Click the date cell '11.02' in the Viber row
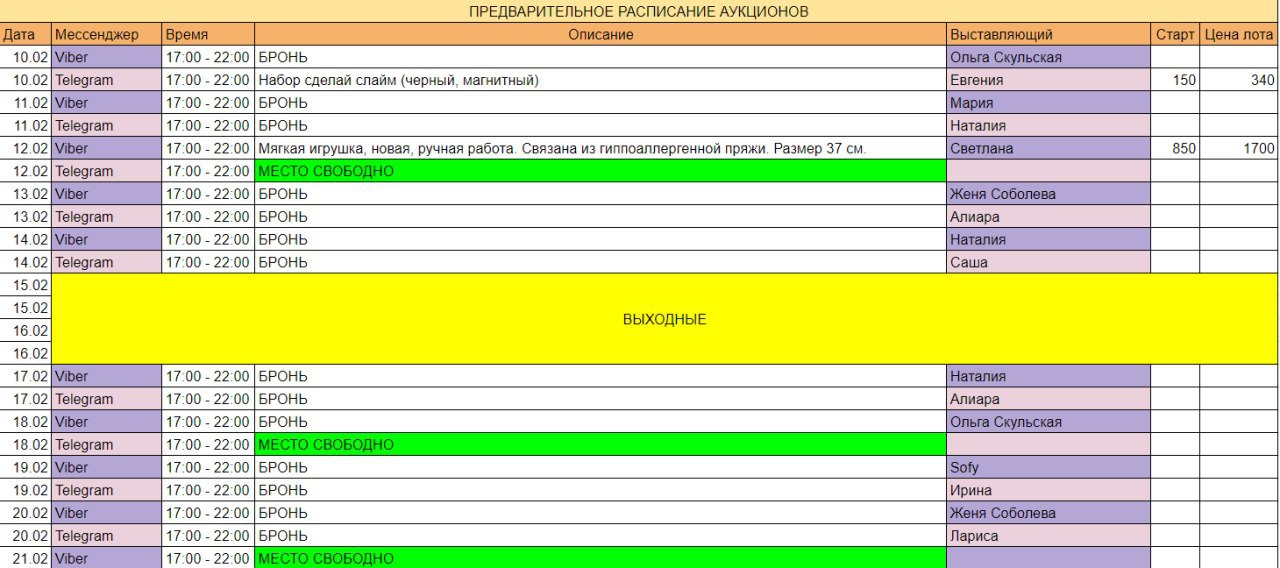1280x568 pixels. (x=26, y=103)
